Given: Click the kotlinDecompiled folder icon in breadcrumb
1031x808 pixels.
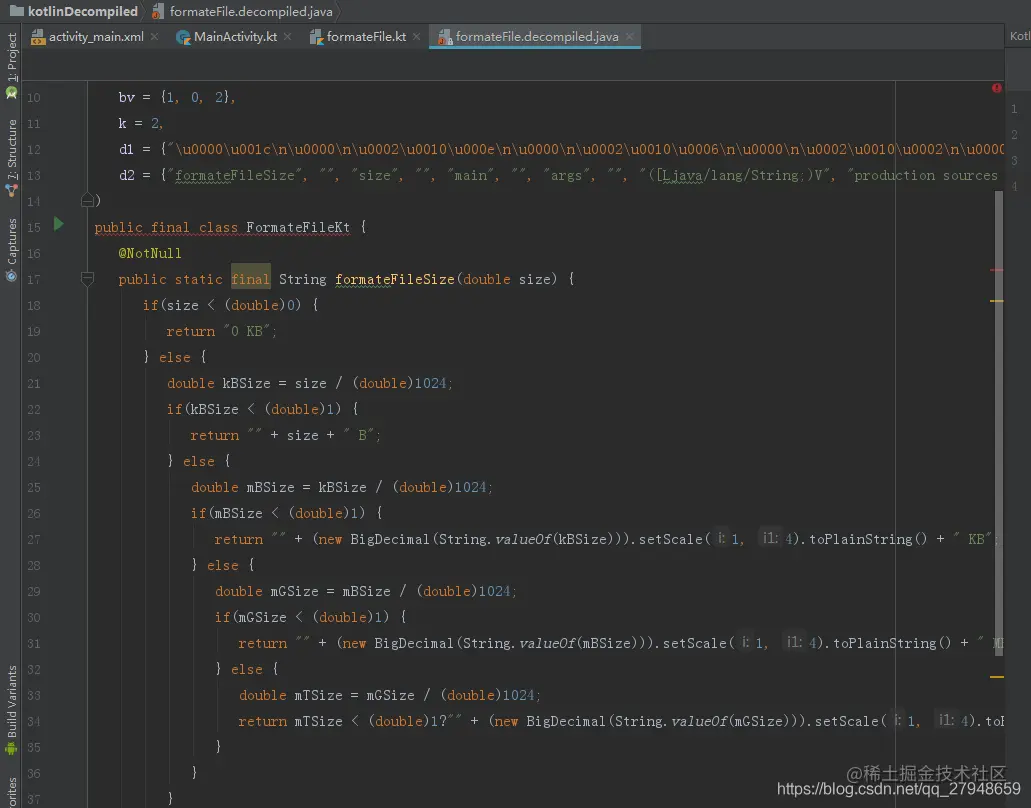Looking at the screenshot, I should 16,11.
